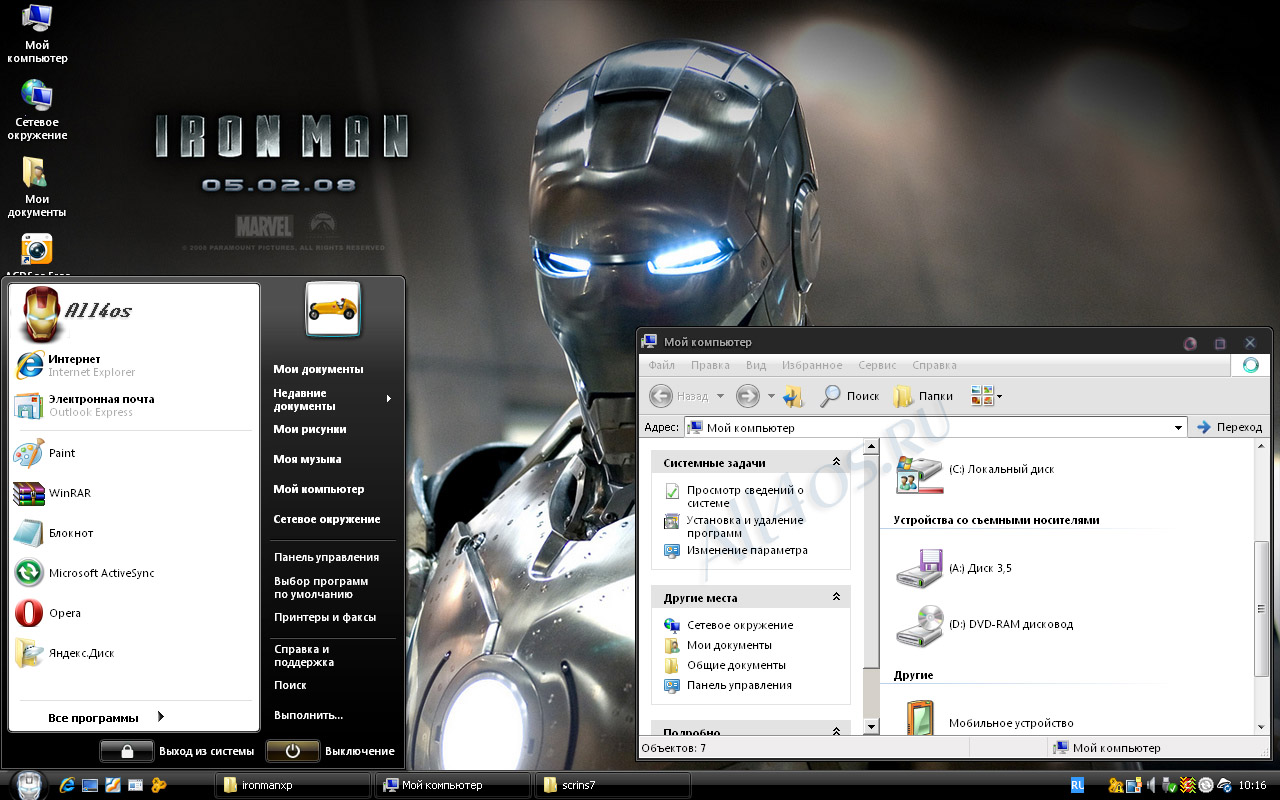Viewport: 1280px width, 800px height.
Task: Launch Internet Explorer from Quick Launch
Action: coord(68,785)
